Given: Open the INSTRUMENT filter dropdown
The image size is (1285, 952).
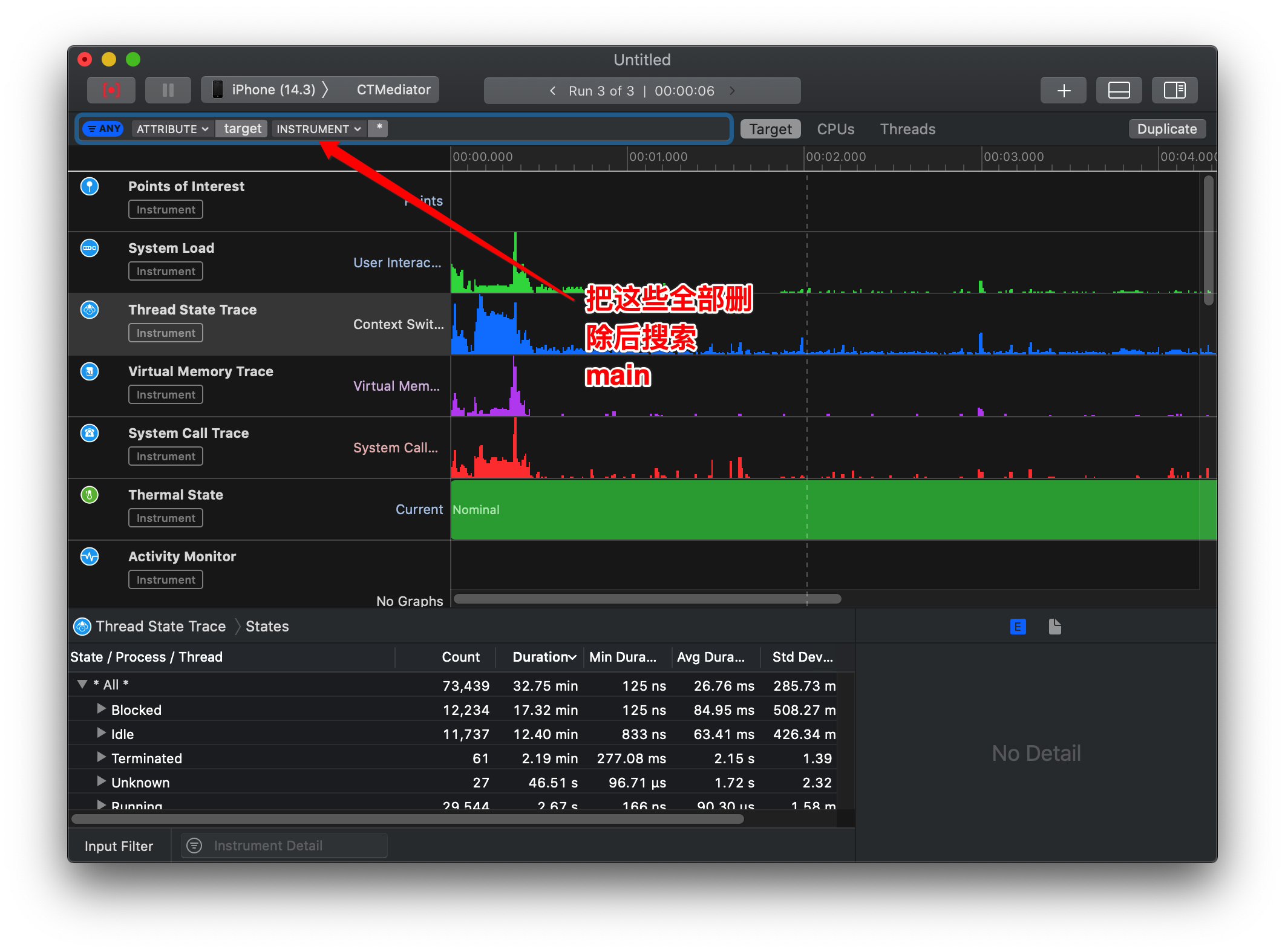Looking at the screenshot, I should (319, 129).
